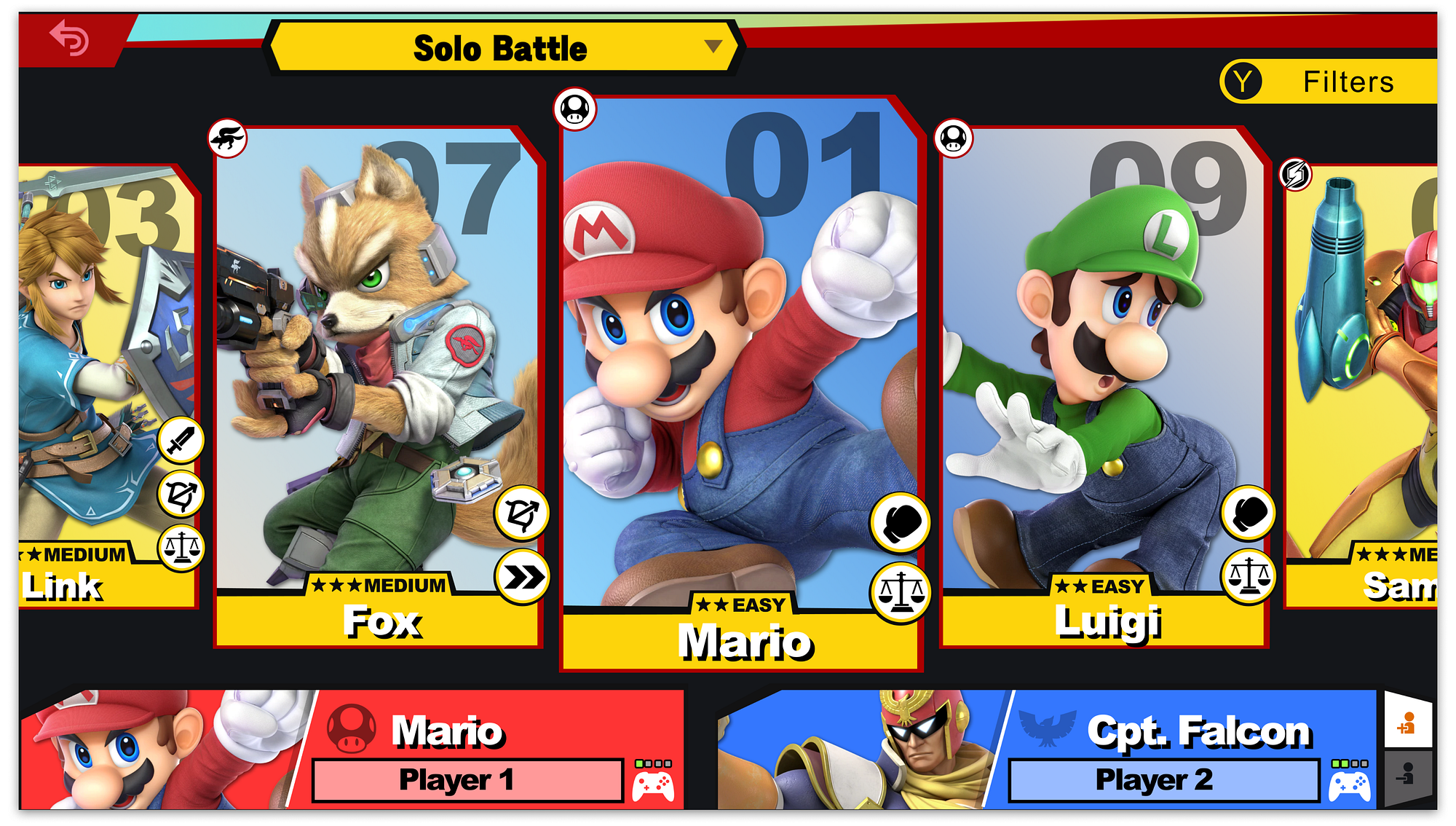Select the Luigi fighter card
Screen dimensions: 1456x826
(x=1103, y=386)
